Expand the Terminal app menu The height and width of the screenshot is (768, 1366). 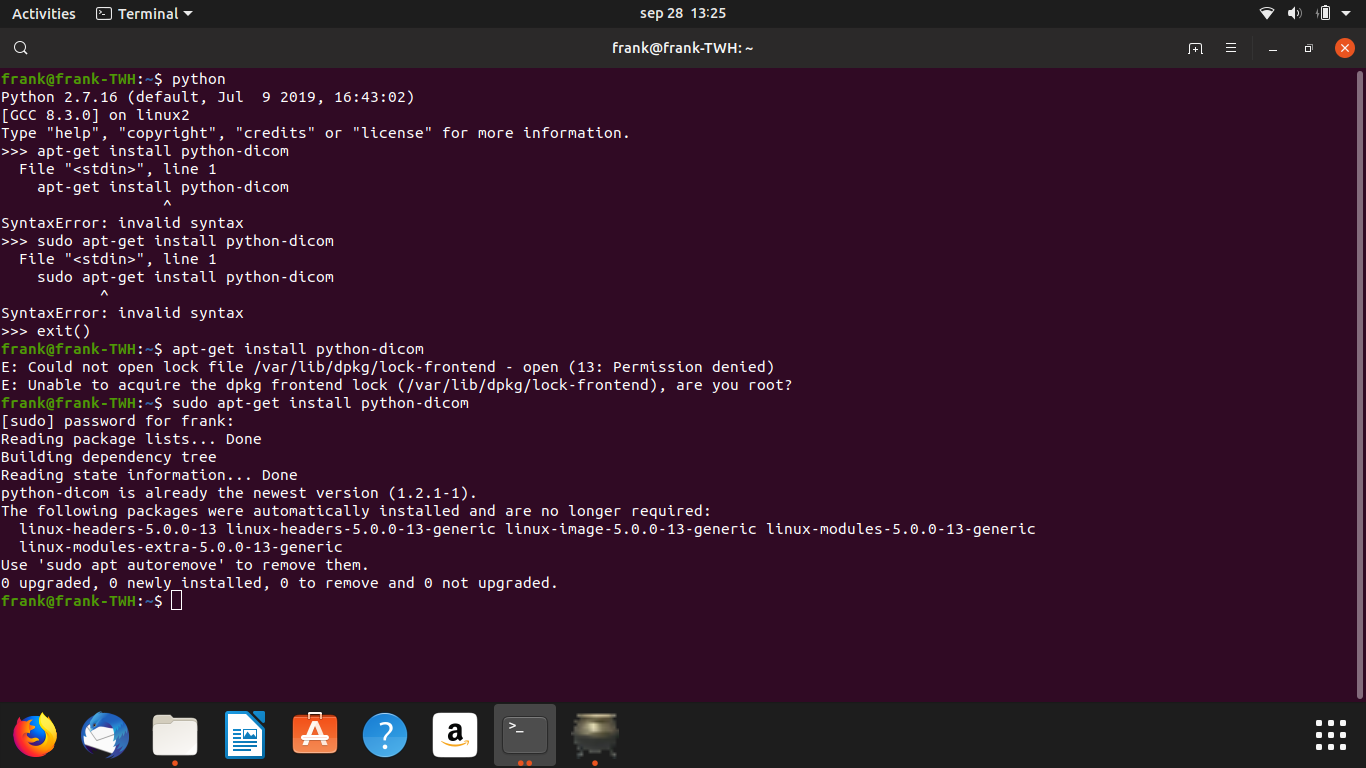pyautogui.click(x=144, y=14)
